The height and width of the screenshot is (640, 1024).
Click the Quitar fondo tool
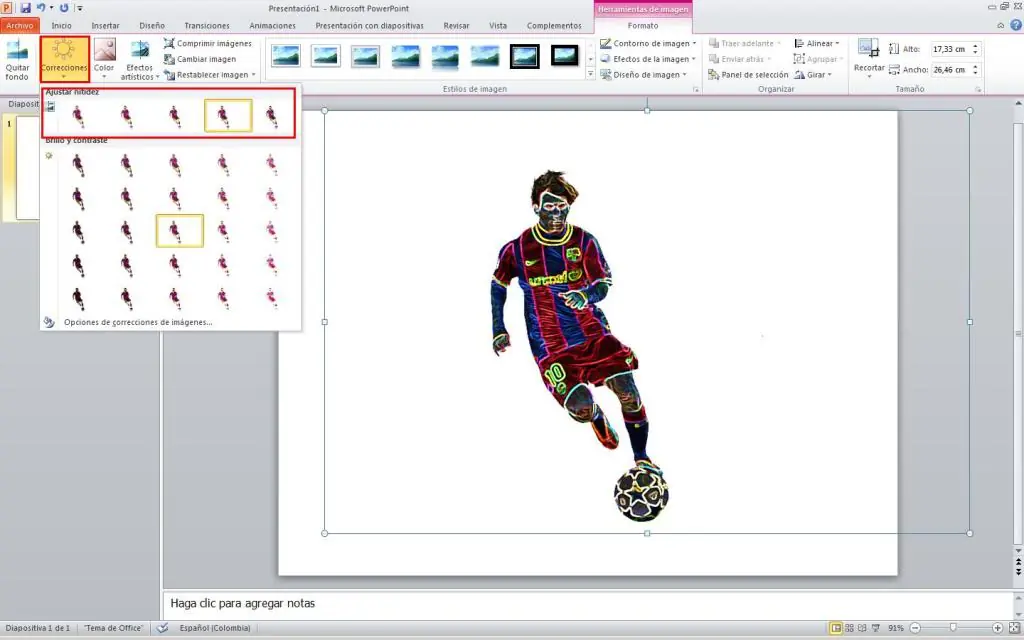(x=17, y=59)
